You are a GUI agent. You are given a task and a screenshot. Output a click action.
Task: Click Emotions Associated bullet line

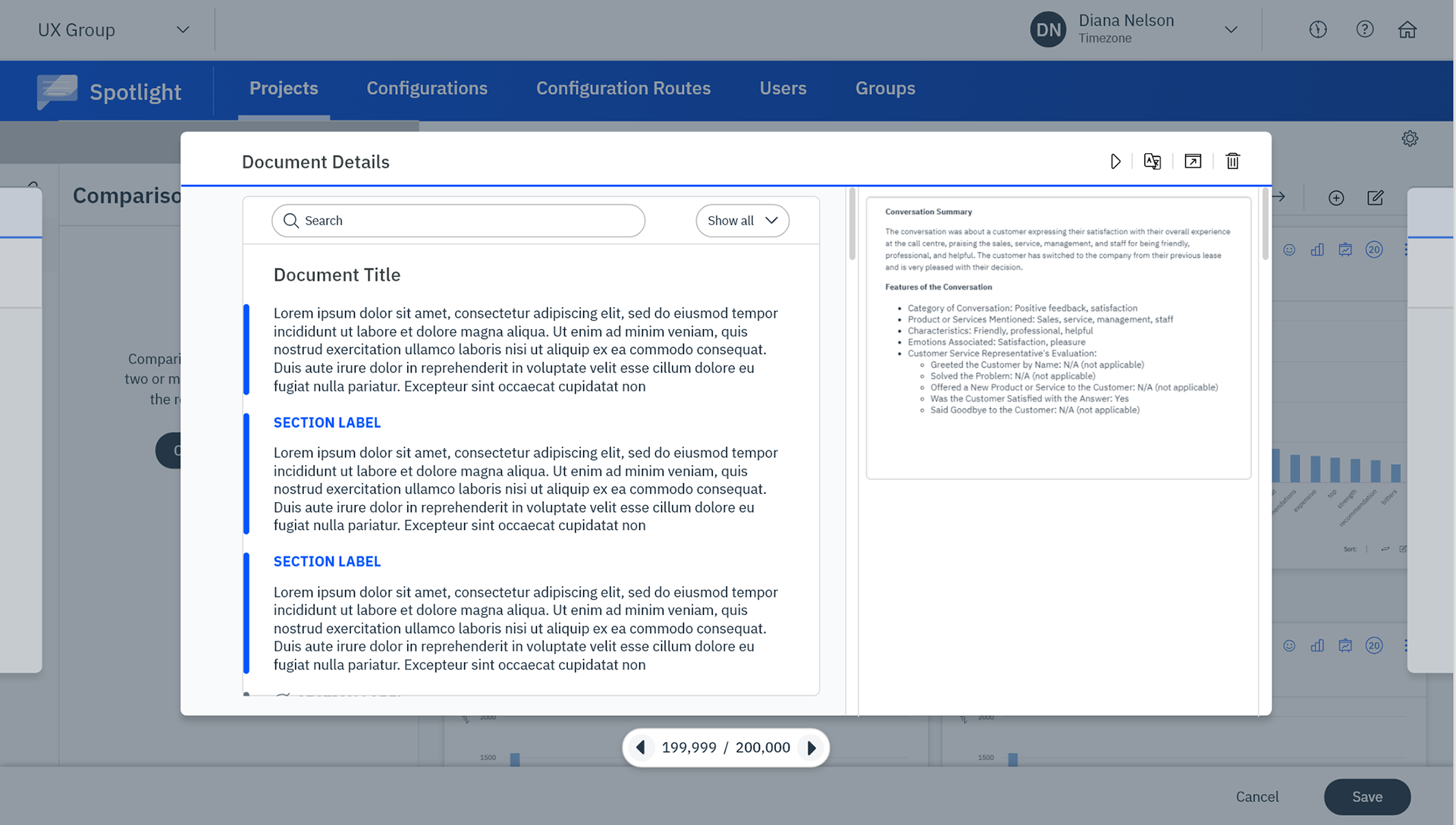coord(996,342)
